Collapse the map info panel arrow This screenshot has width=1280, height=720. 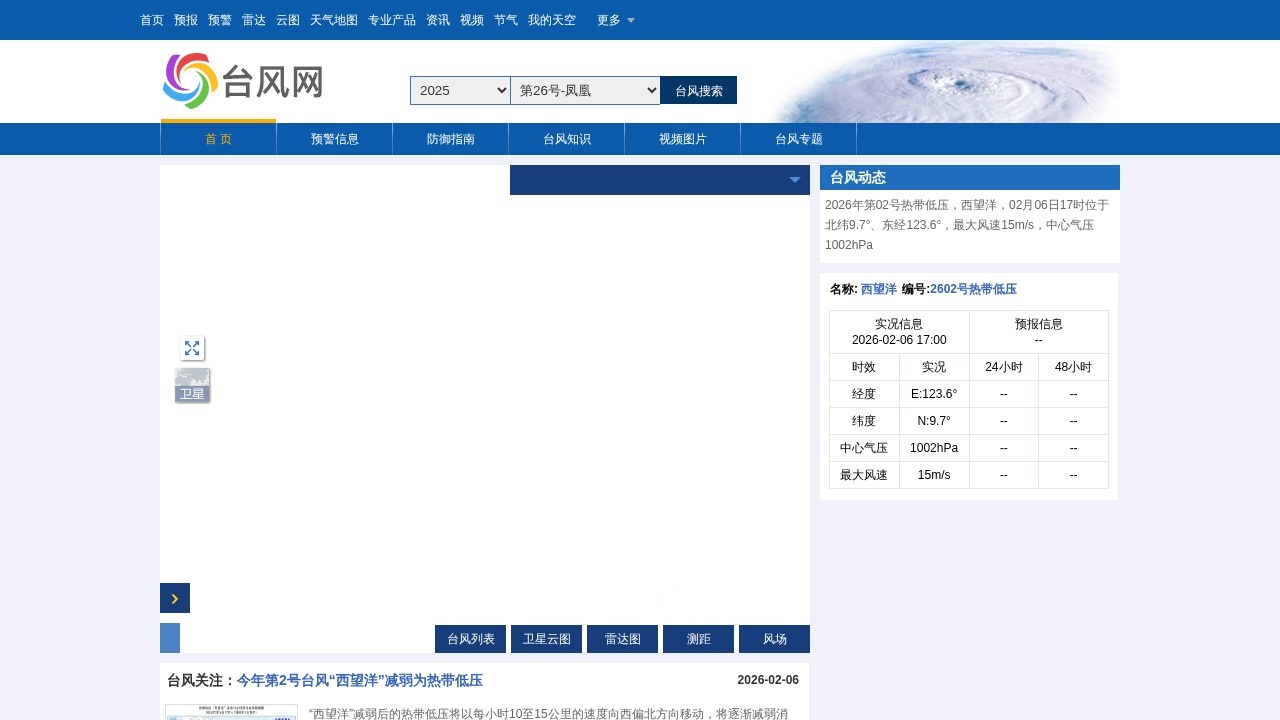[x=795, y=180]
